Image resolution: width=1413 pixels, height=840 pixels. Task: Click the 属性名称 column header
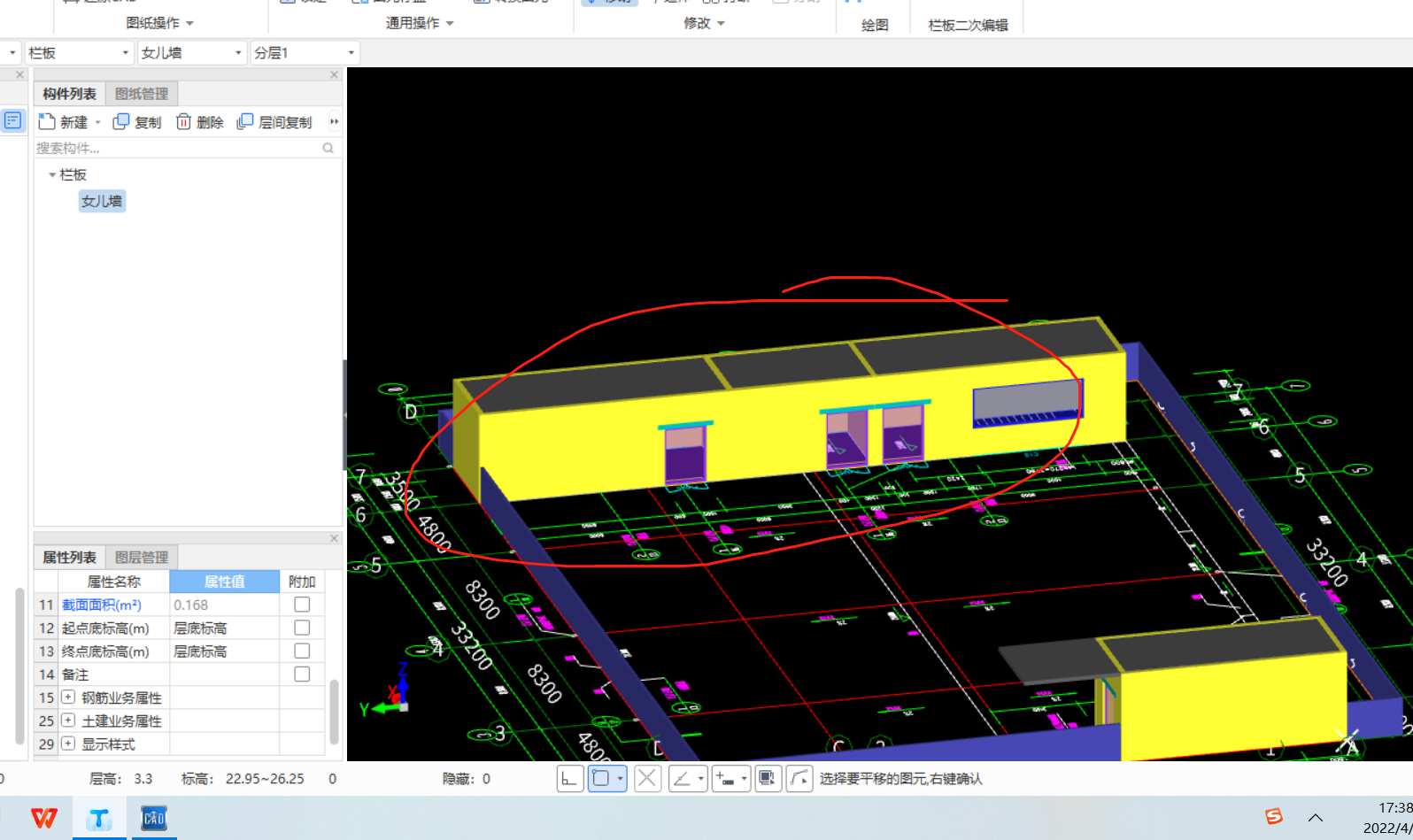coord(113,582)
